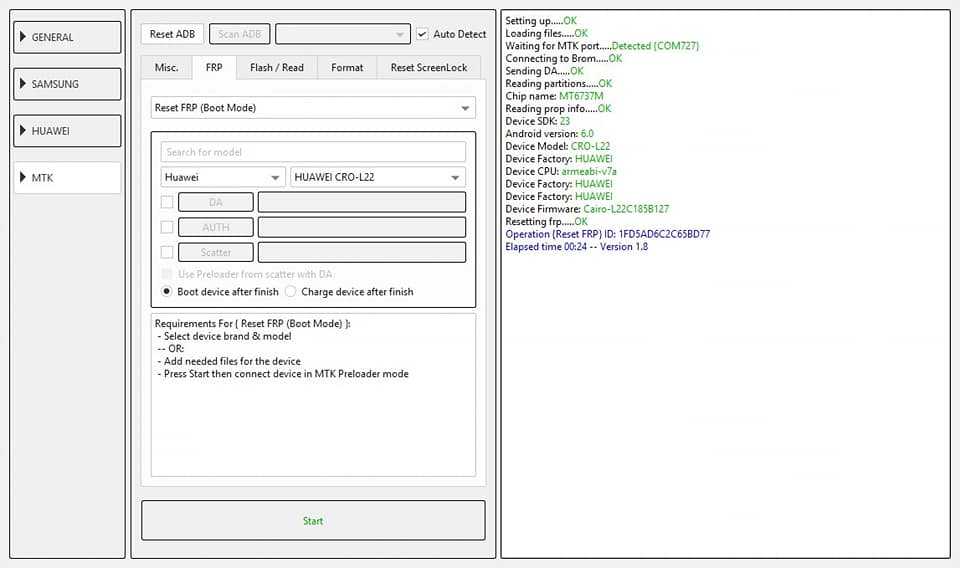Toggle the DA file checkbox
Screen dimensions: 960x568
[x=167, y=202]
